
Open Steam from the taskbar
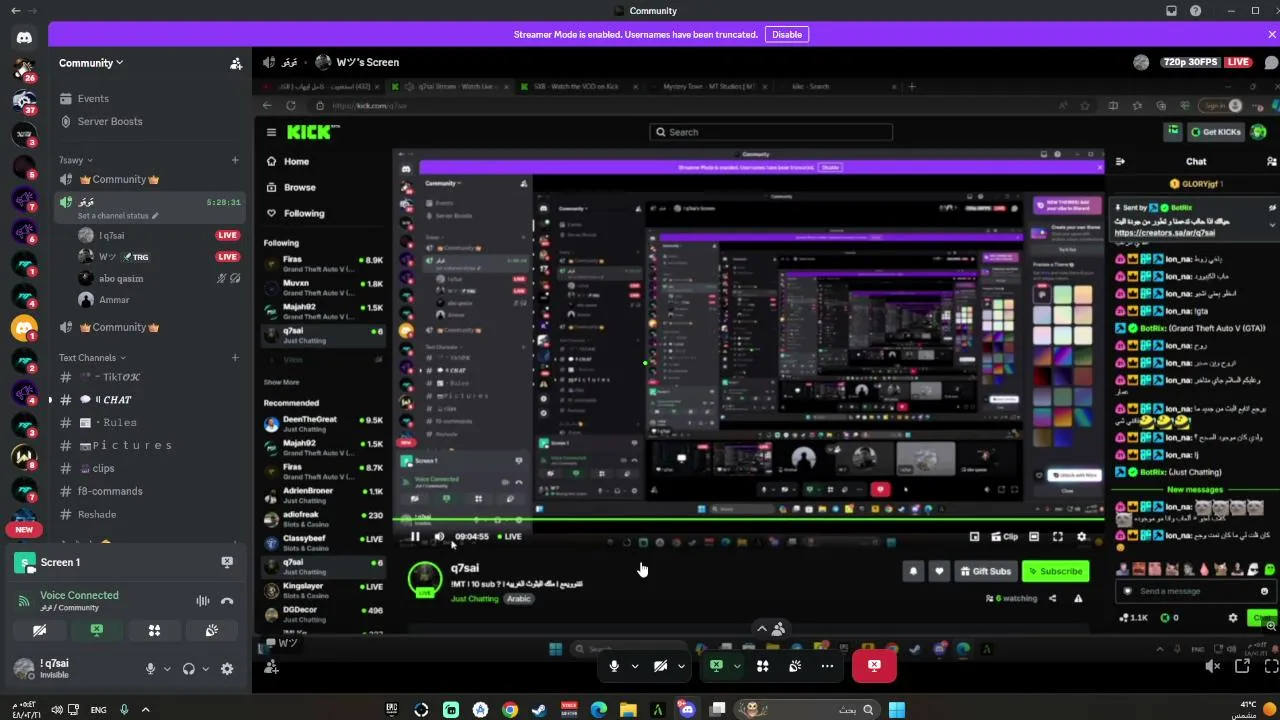539,710
